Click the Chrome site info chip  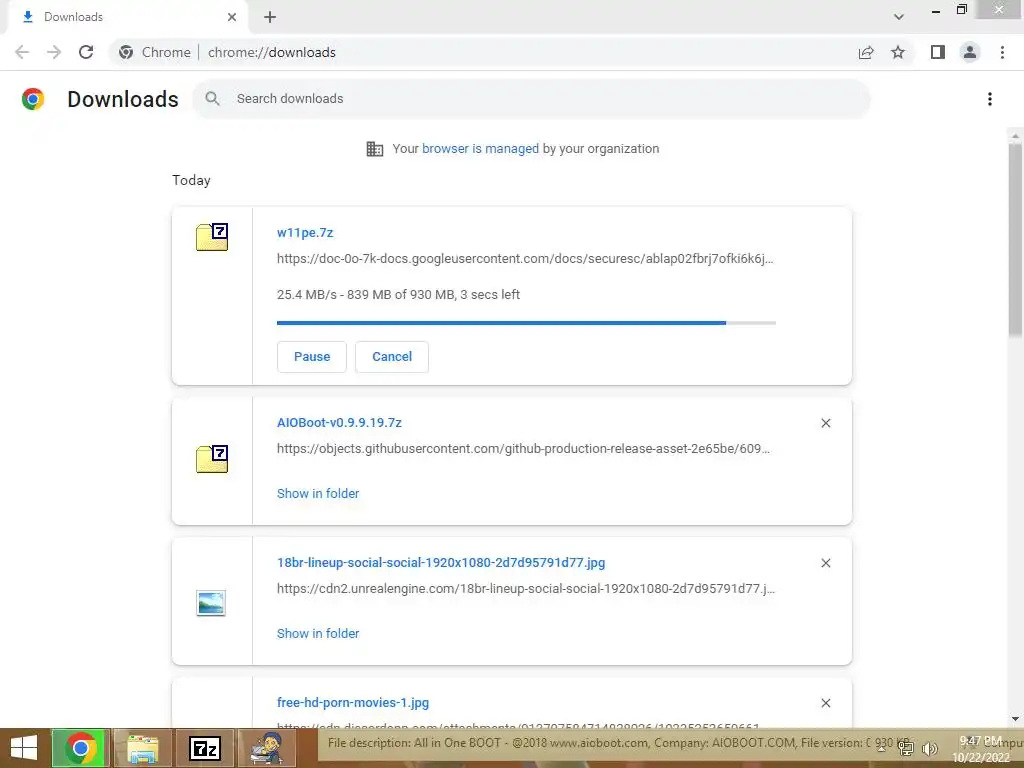[x=155, y=52]
